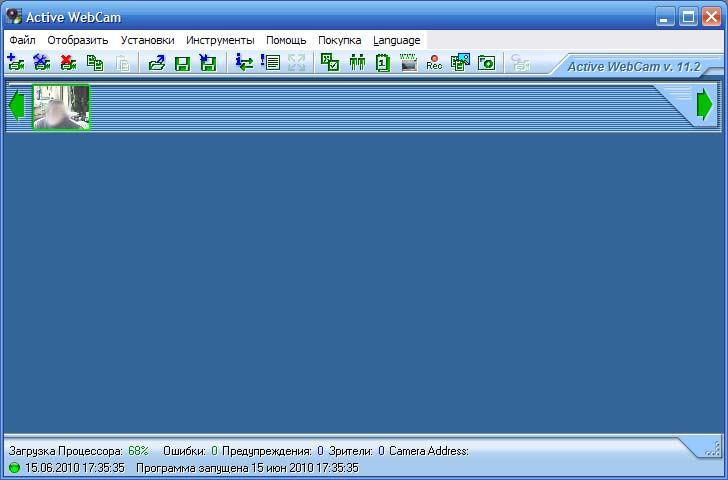Click the WWW web page icon
Image resolution: width=728 pixels, height=480 pixels.
click(x=409, y=62)
